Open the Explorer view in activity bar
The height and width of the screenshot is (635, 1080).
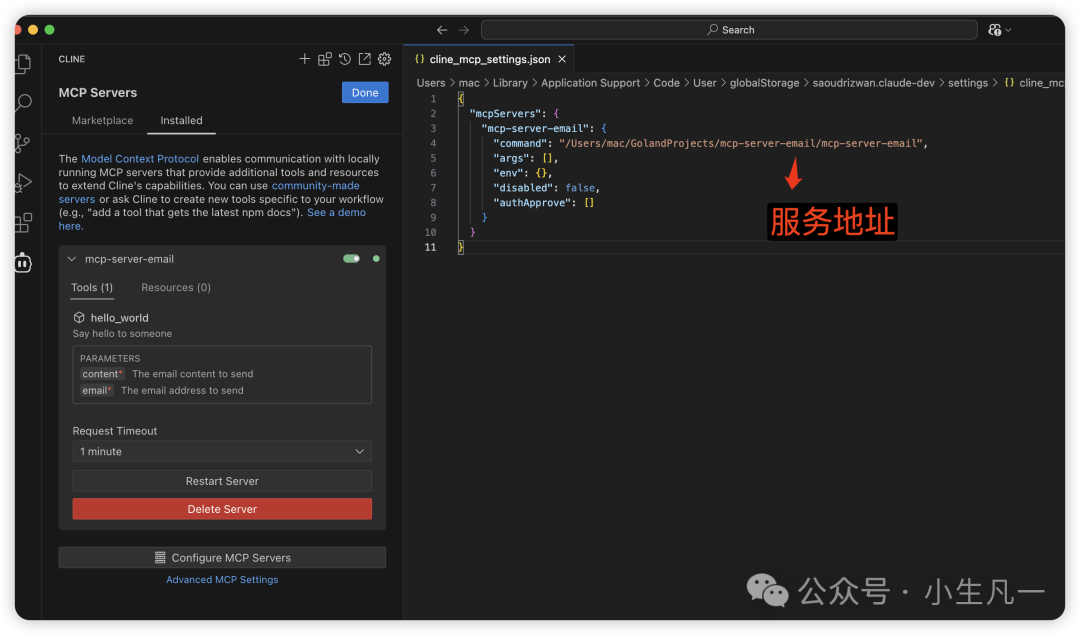pos(23,63)
